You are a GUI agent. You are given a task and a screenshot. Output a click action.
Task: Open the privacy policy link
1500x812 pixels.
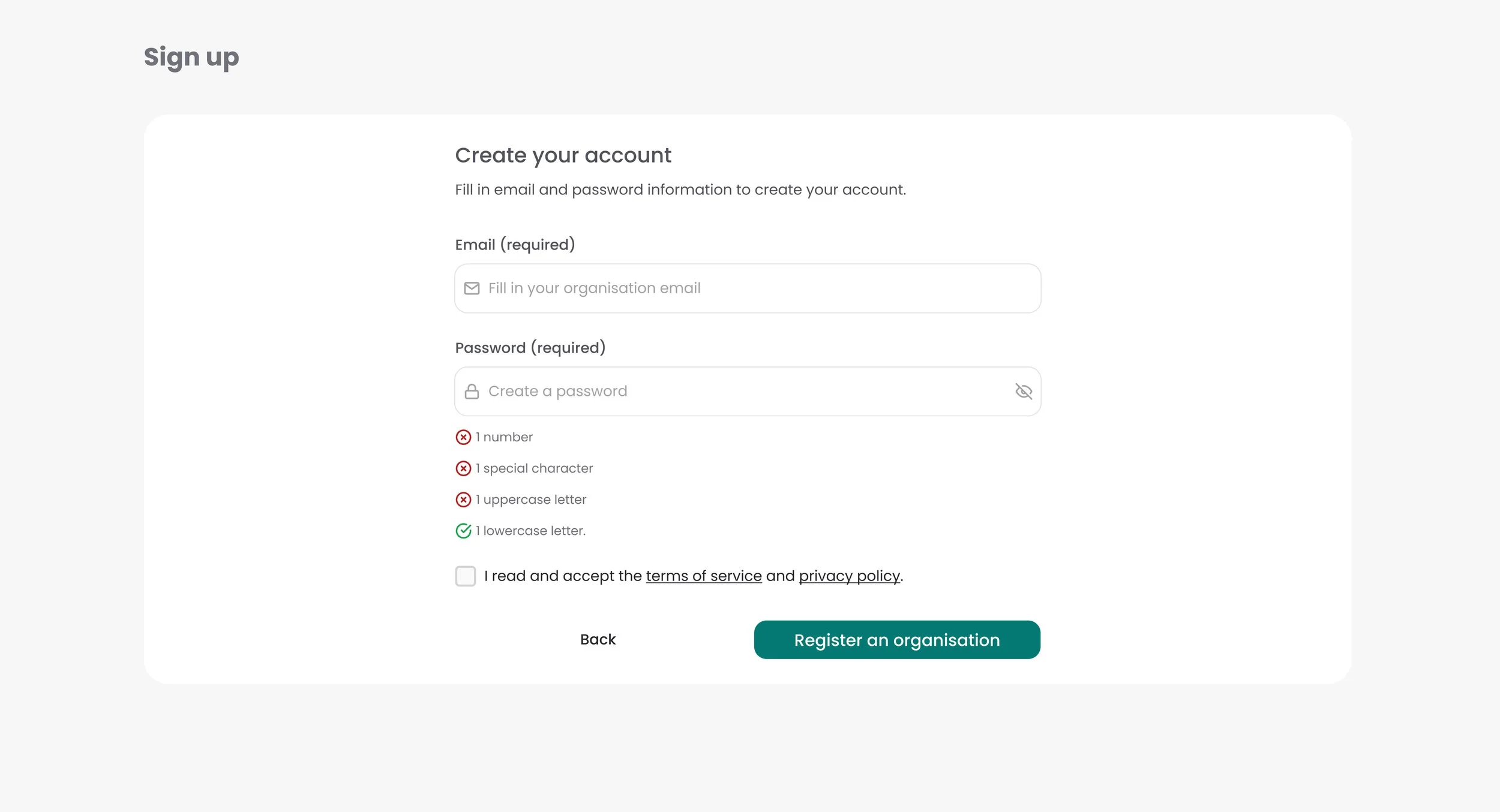[850, 576]
